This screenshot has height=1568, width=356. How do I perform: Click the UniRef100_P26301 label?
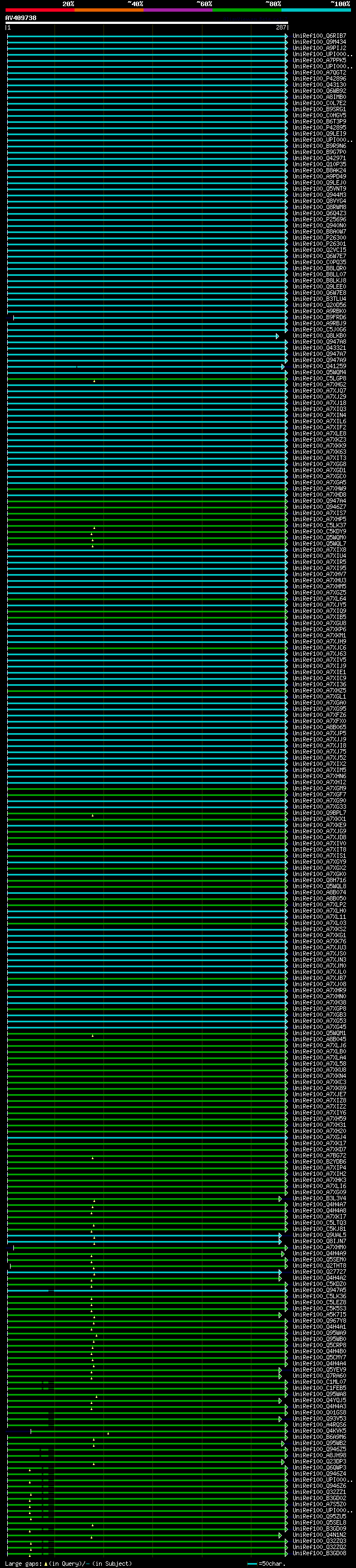coord(319,244)
